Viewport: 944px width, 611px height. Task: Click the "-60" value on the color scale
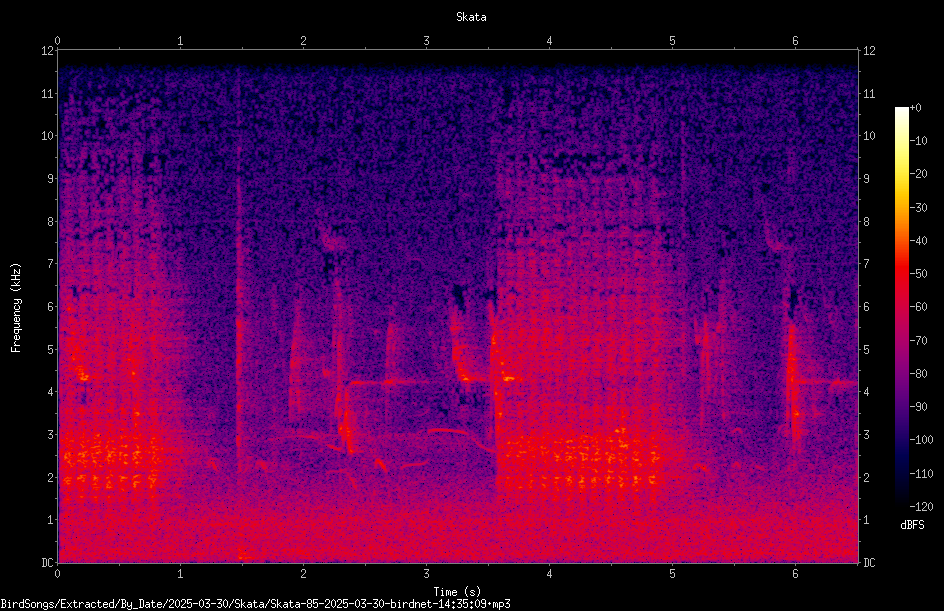click(x=919, y=307)
